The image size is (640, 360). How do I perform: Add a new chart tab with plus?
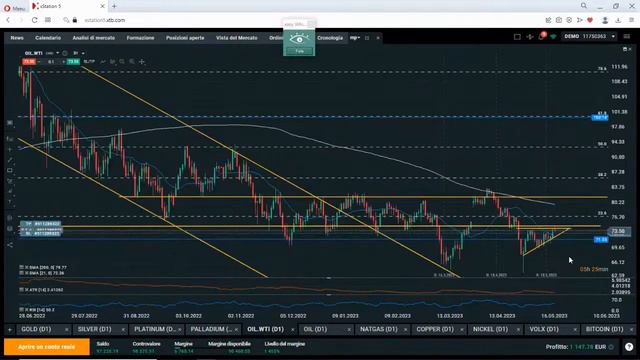10,329
